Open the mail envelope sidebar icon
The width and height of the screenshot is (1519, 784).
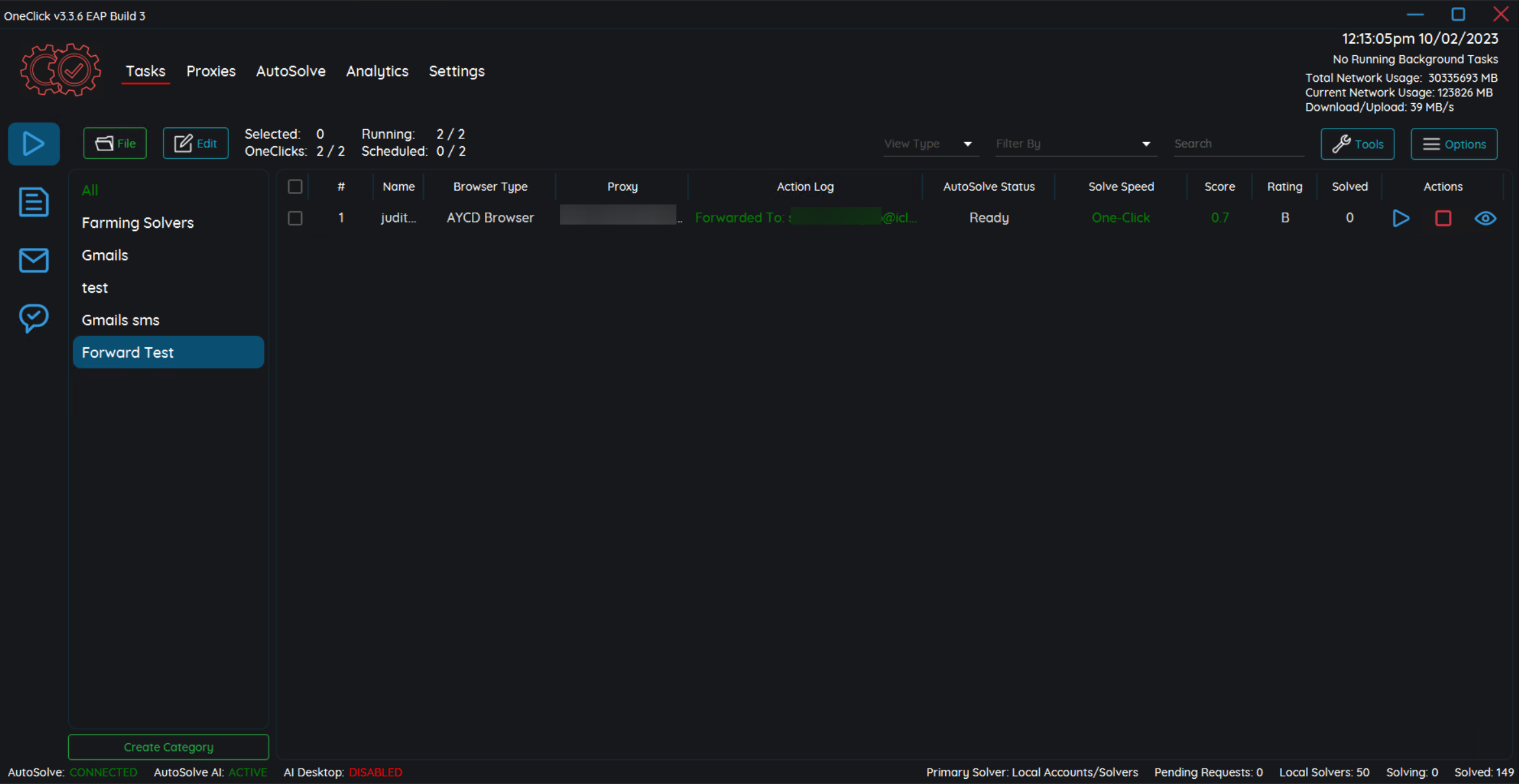point(34,260)
